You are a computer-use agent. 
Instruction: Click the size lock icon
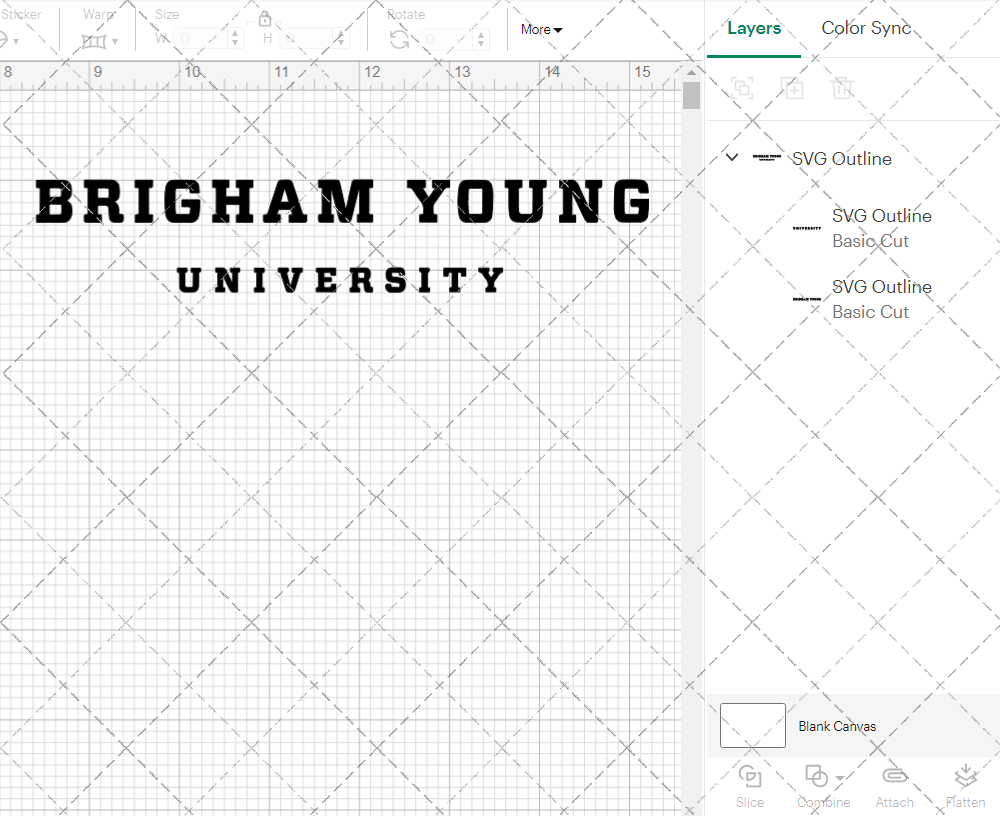coord(265,18)
